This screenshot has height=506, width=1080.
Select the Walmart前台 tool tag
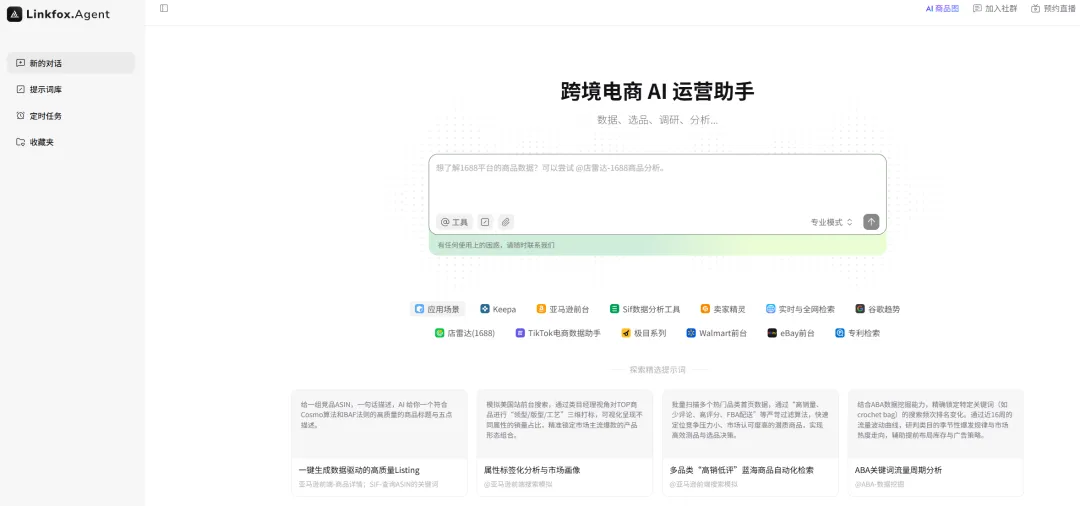click(x=716, y=333)
